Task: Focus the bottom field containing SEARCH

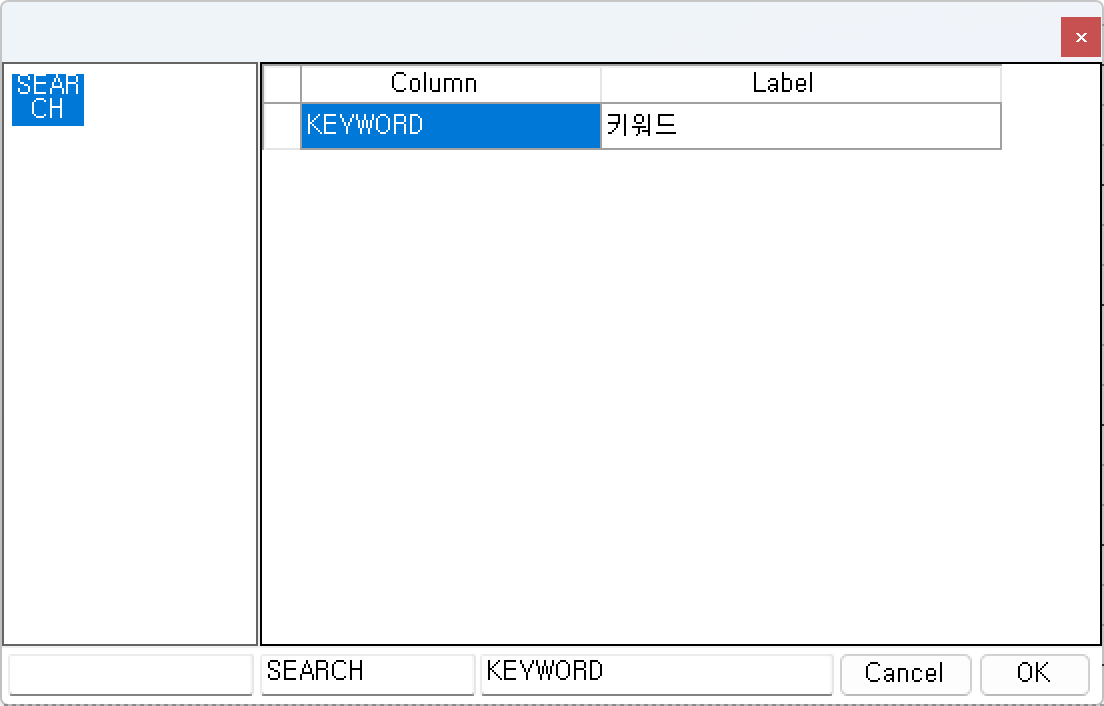Action: pyautogui.click(x=368, y=674)
